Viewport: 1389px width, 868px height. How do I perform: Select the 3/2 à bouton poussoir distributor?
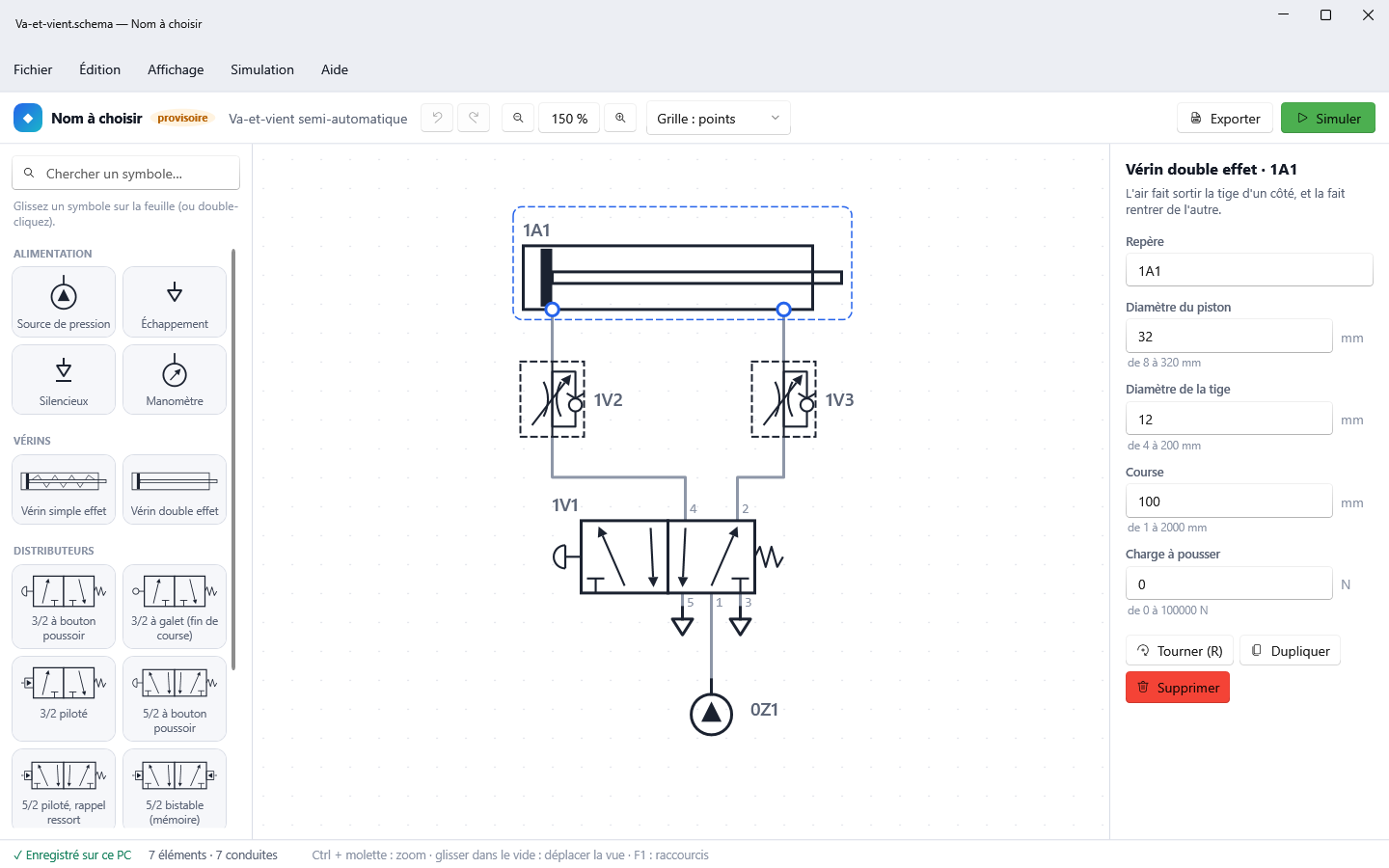click(64, 607)
